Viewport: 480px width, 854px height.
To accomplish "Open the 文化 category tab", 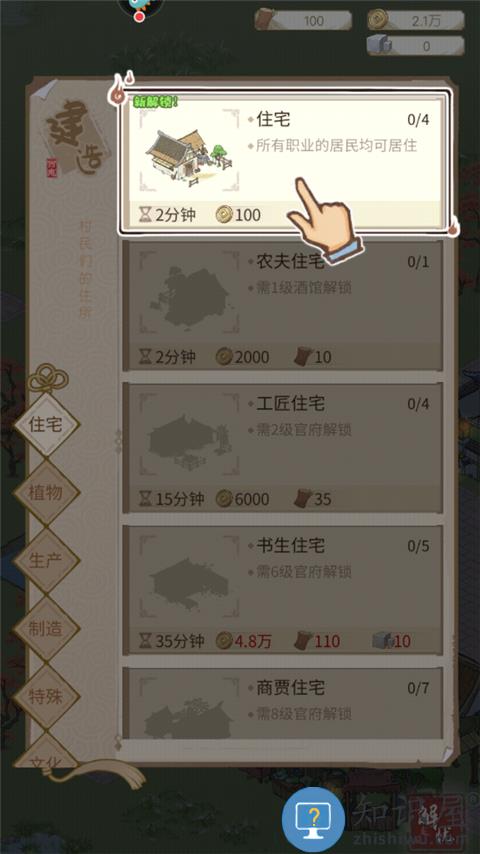I will [46, 754].
